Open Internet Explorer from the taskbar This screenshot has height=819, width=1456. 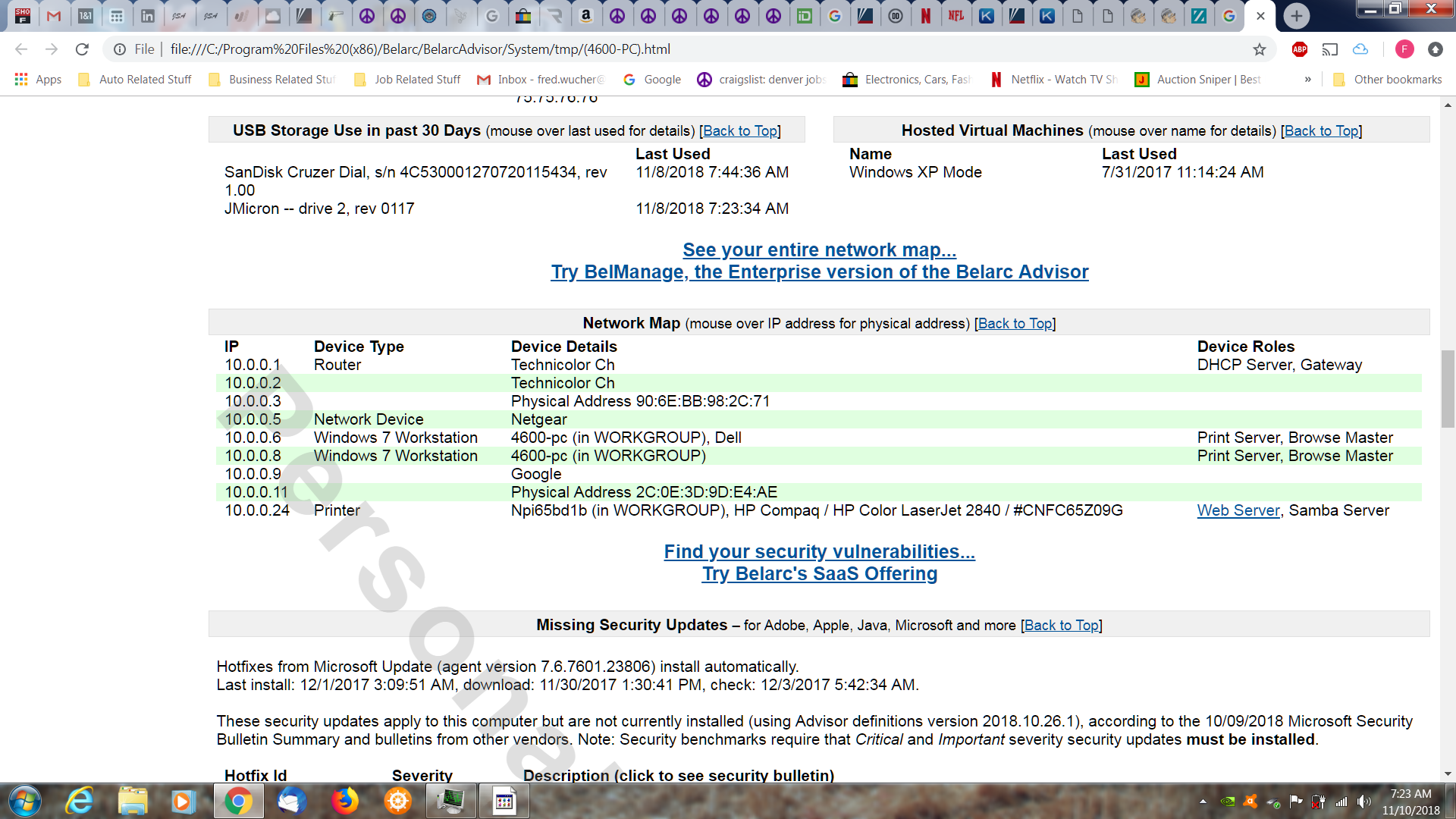[79, 801]
